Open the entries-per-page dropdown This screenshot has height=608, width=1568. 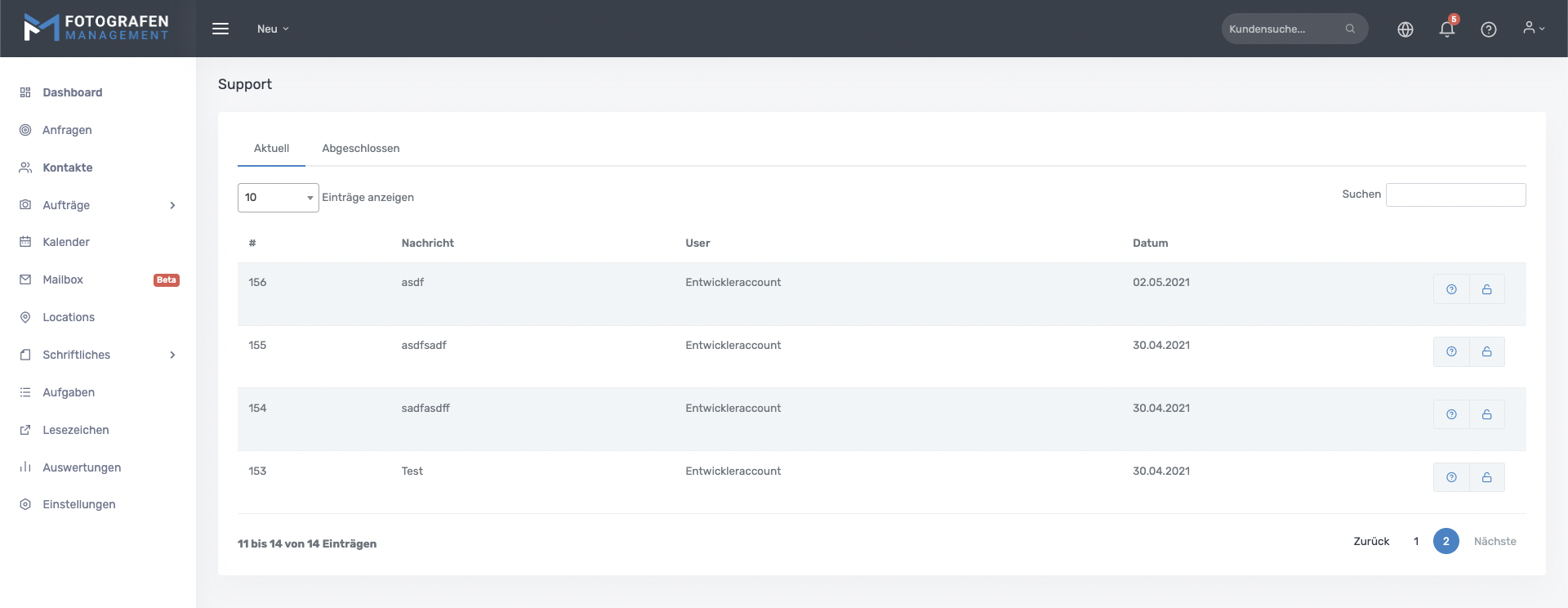tap(278, 198)
